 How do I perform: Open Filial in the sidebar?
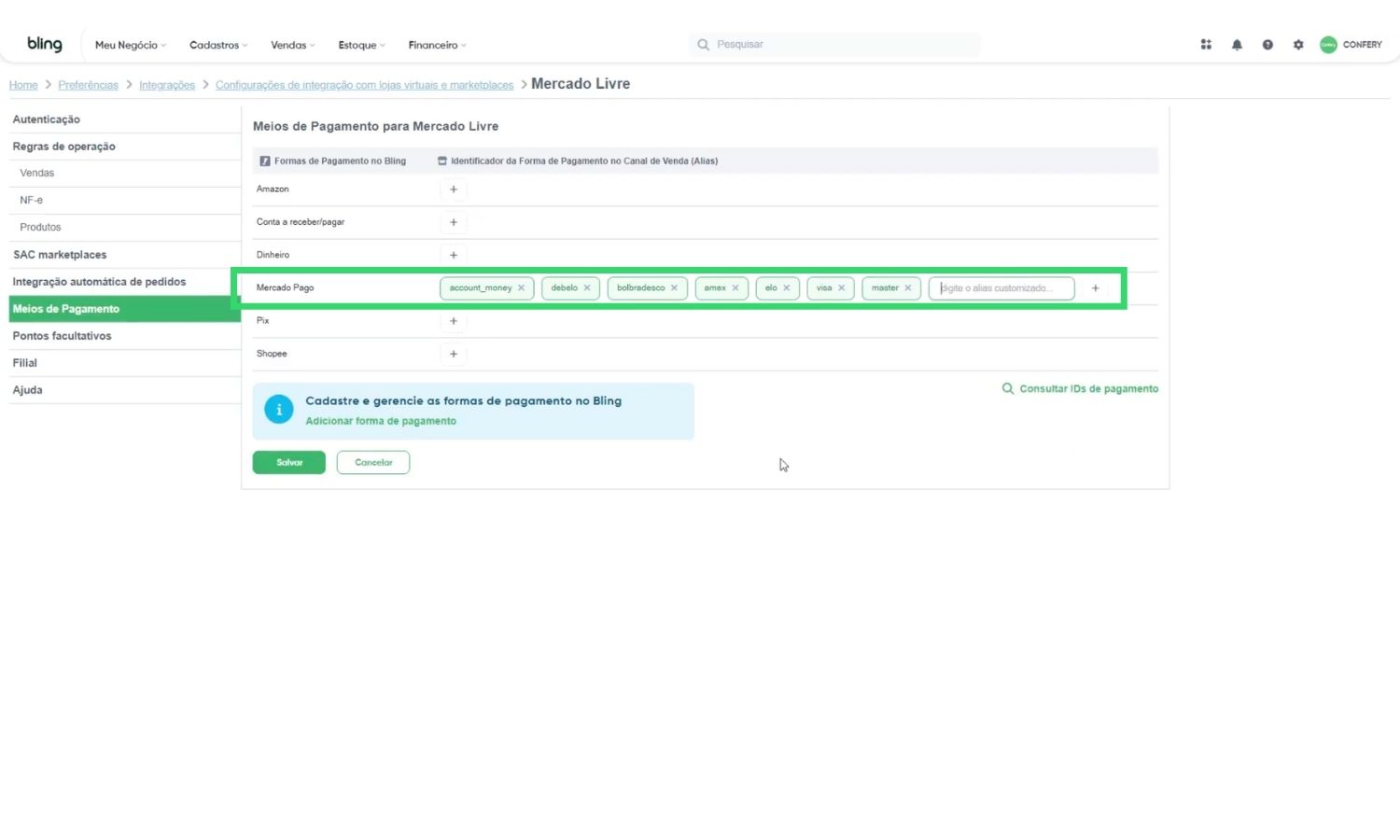tap(125, 363)
